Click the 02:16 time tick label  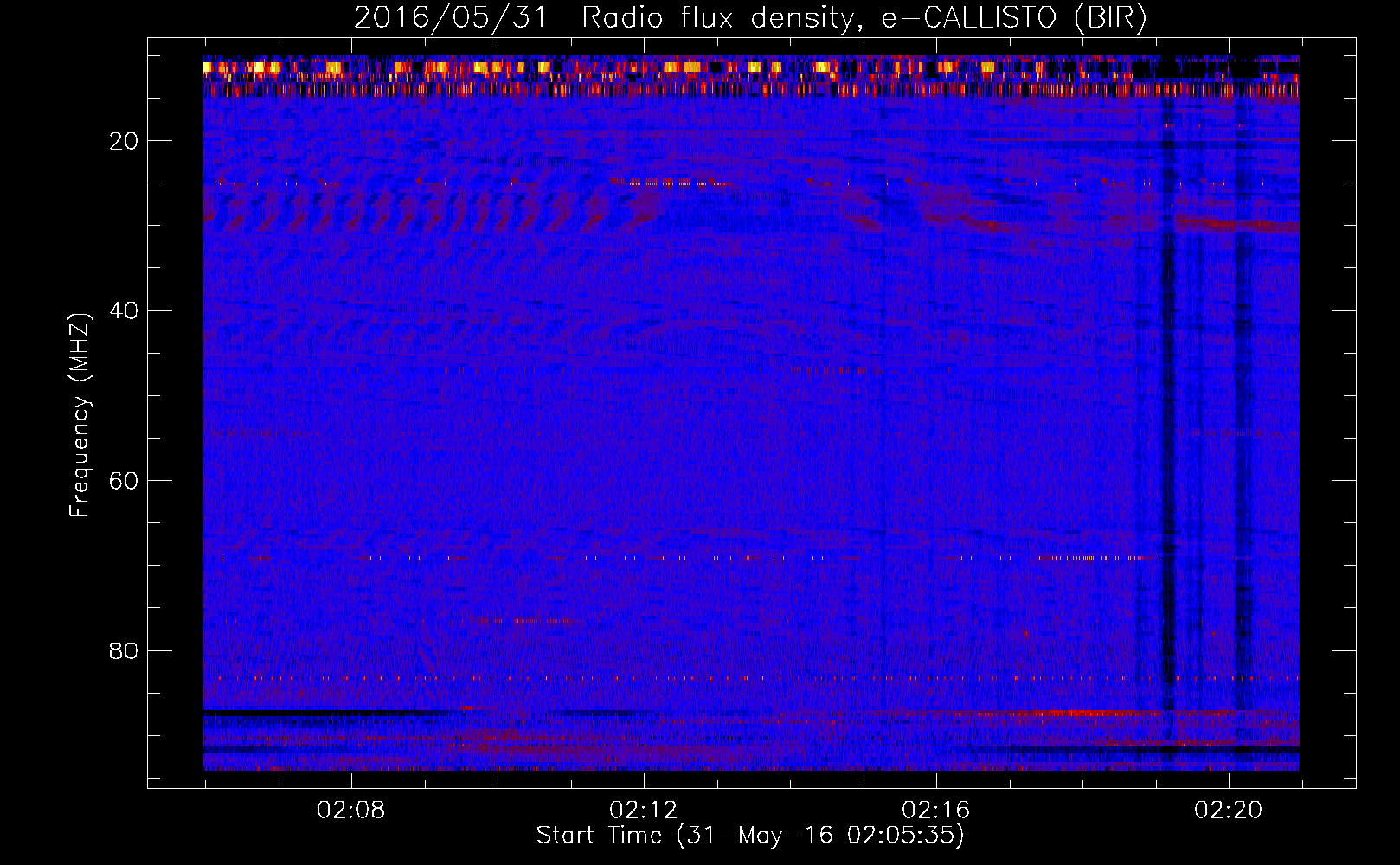936,811
